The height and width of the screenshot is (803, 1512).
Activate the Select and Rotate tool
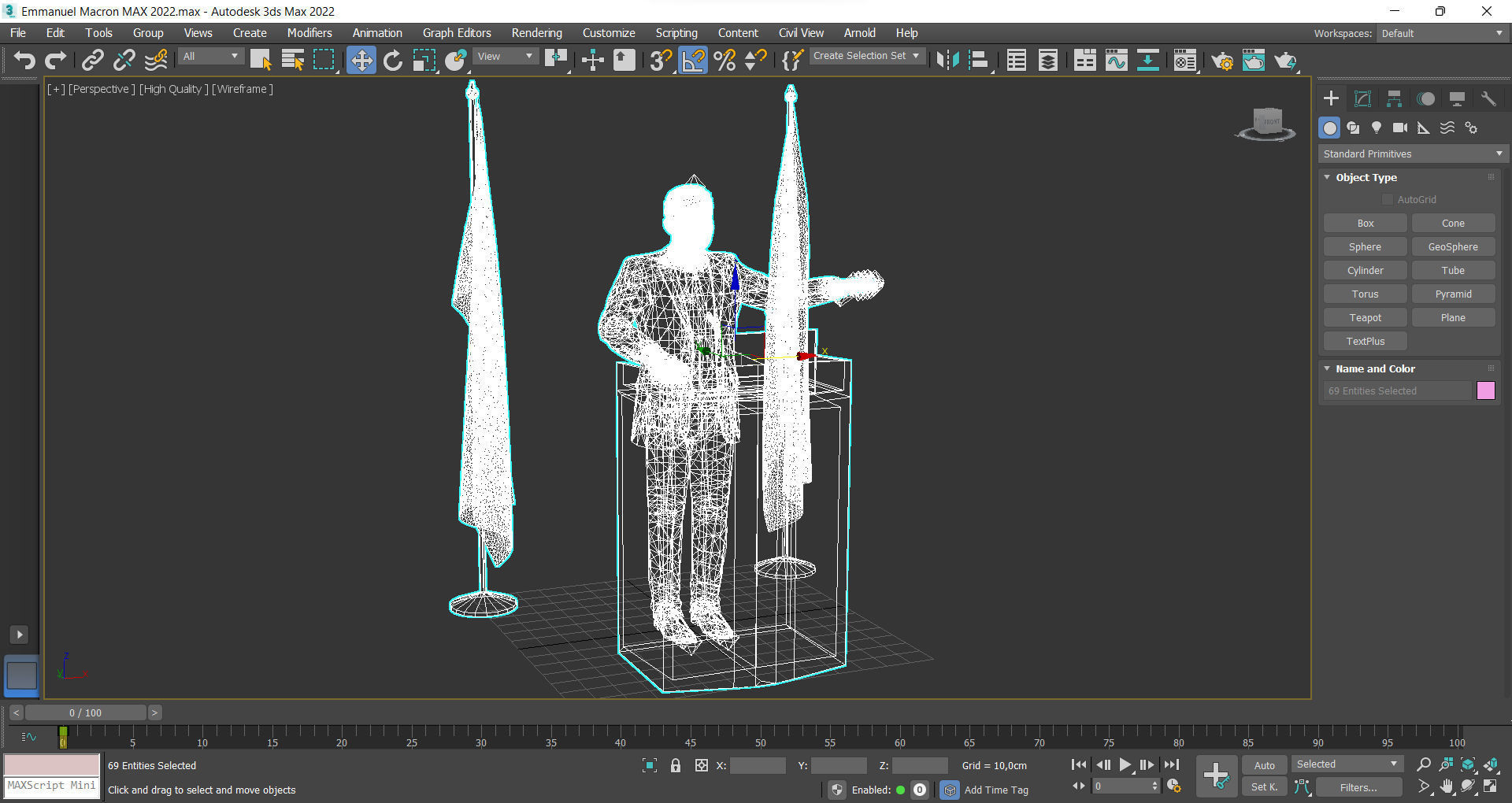[x=392, y=60]
